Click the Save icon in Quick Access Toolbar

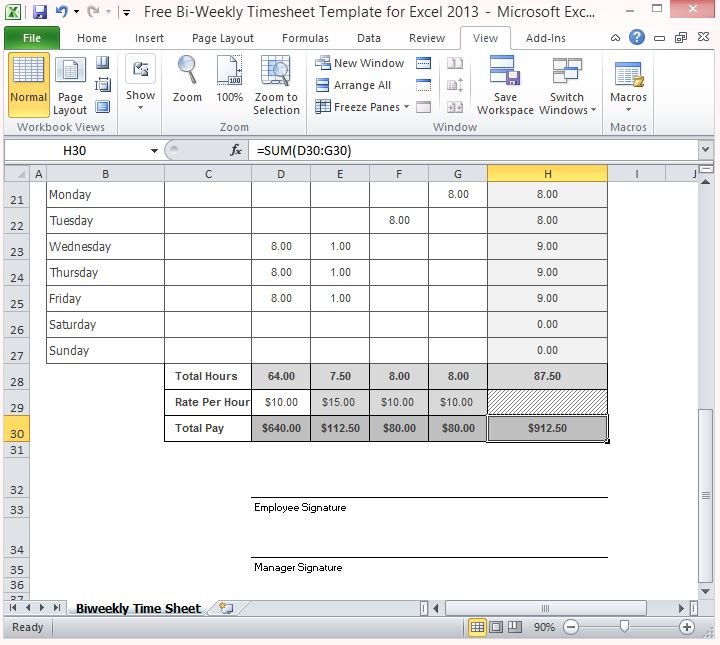40,13
